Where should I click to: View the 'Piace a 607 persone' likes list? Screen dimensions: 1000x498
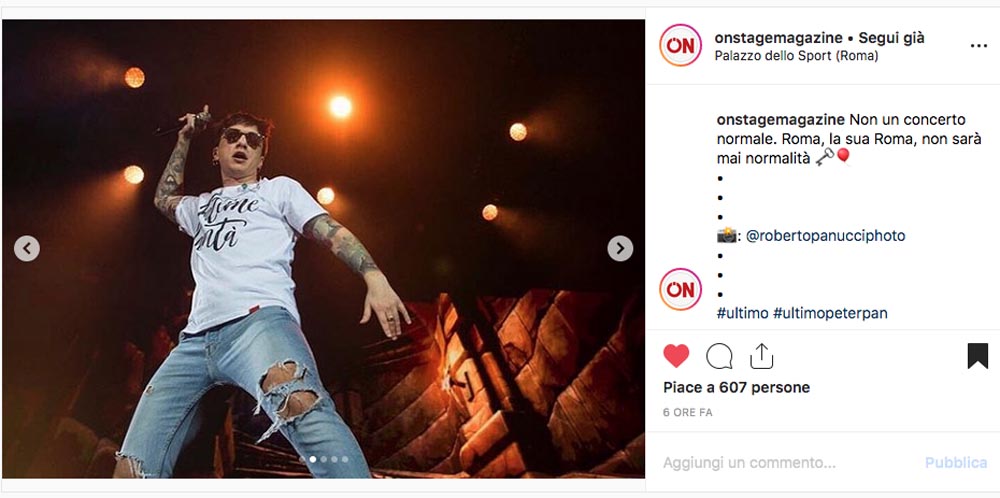(x=737, y=387)
